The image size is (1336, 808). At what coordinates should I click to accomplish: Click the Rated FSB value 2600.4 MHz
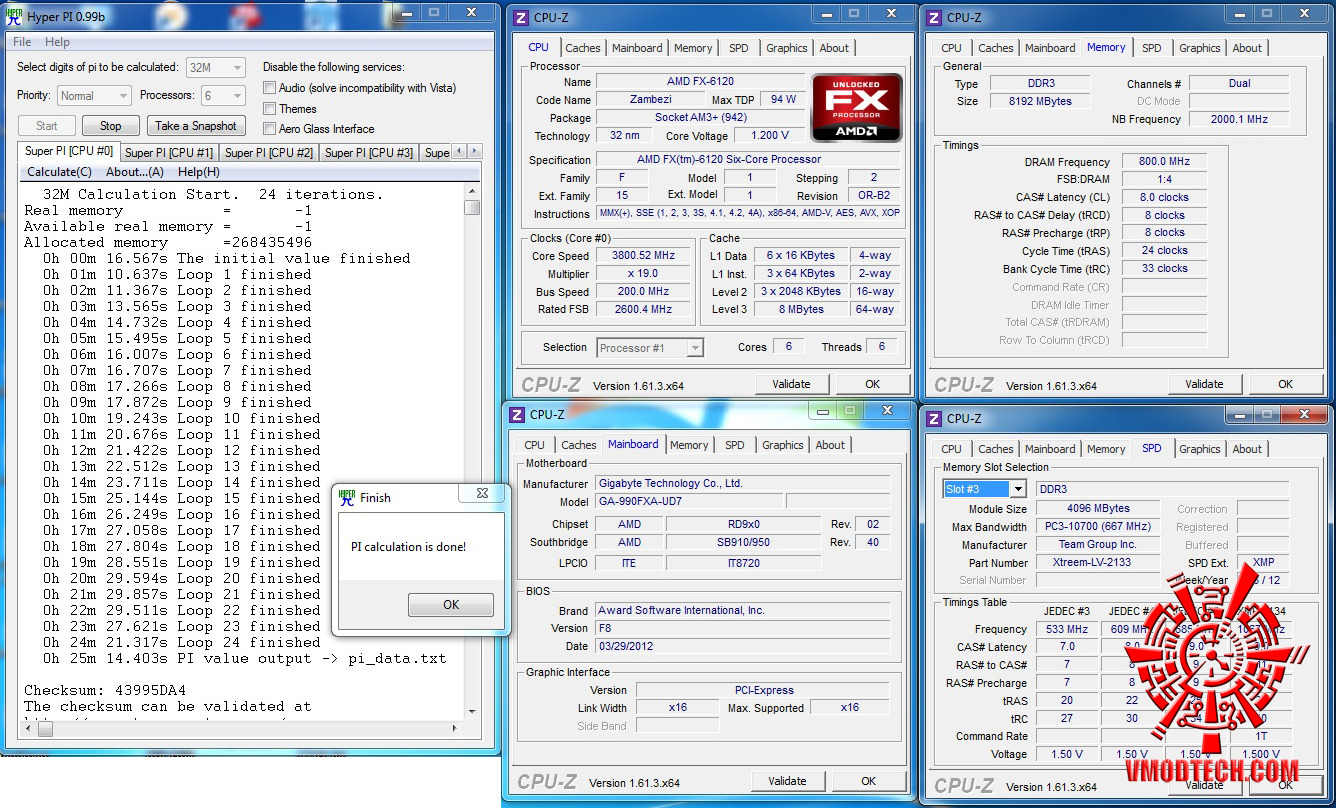644,309
